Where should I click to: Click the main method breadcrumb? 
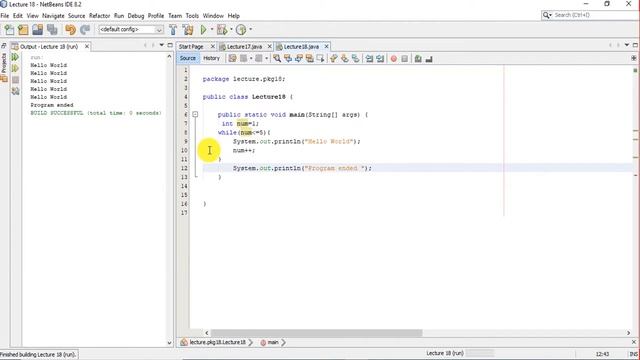(270, 342)
